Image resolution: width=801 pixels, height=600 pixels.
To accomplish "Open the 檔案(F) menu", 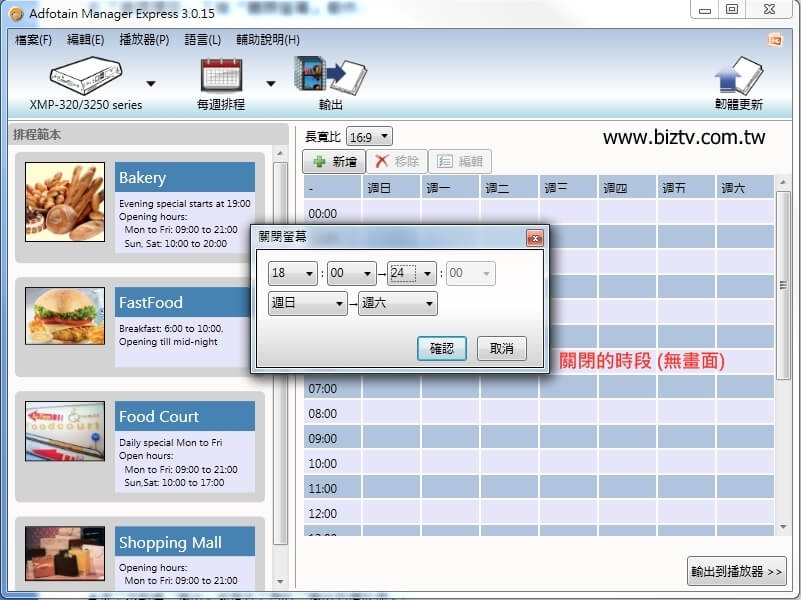I will pyautogui.click(x=33, y=40).
